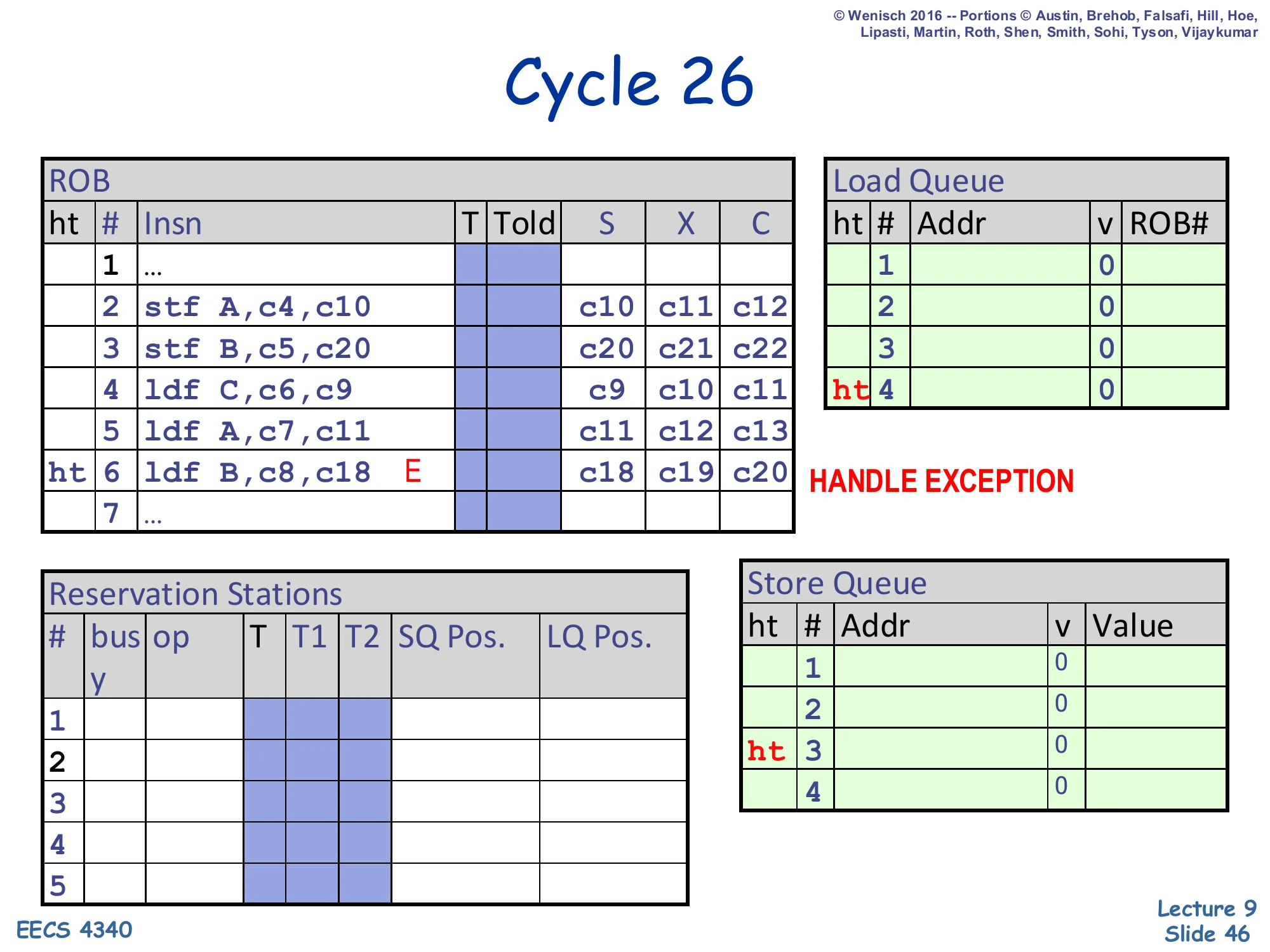Click the 'c22' complete cell for stf B

759,348
